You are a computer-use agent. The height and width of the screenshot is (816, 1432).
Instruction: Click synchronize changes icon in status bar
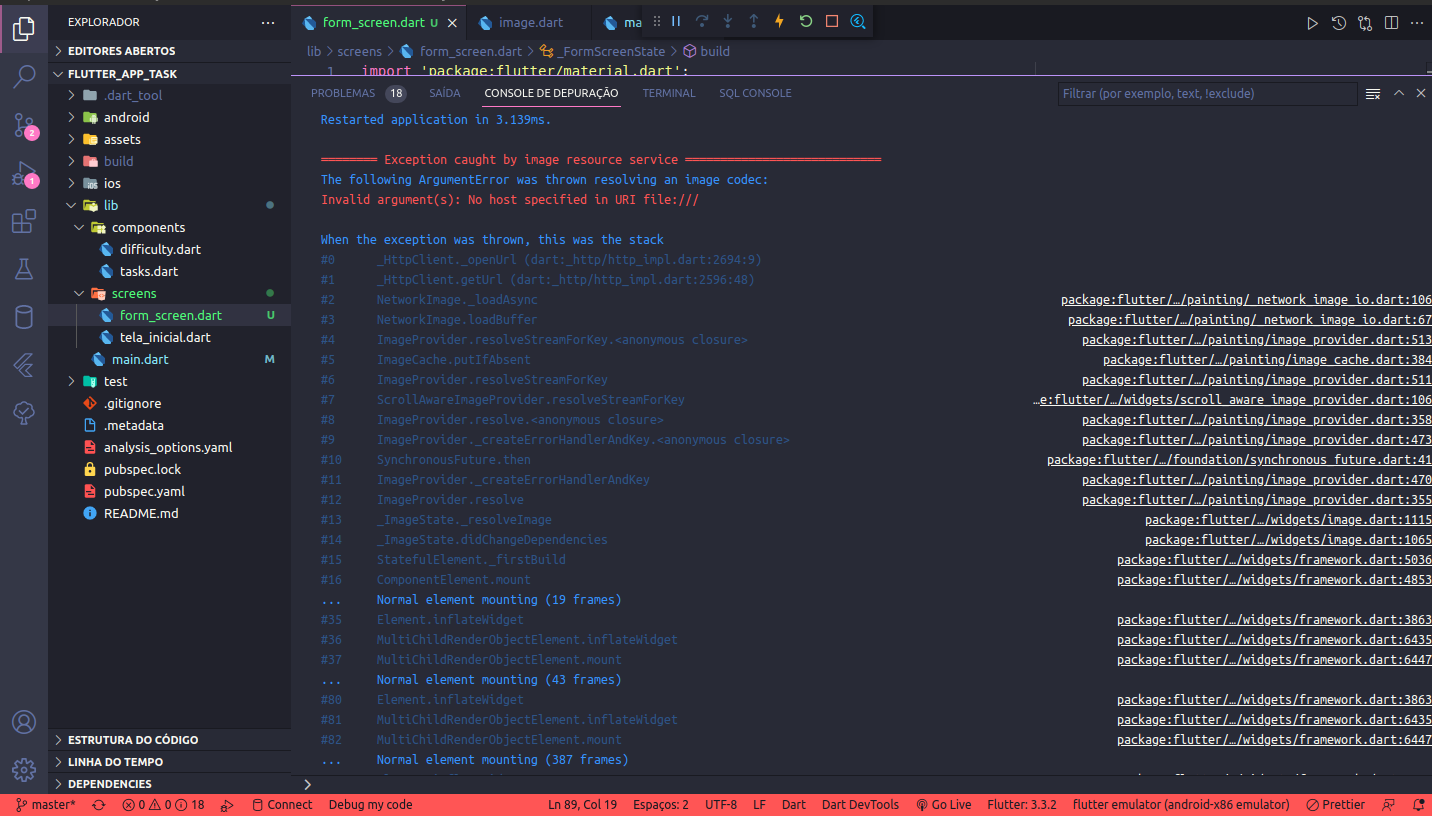pyautogui.click(x=98, y=805)
